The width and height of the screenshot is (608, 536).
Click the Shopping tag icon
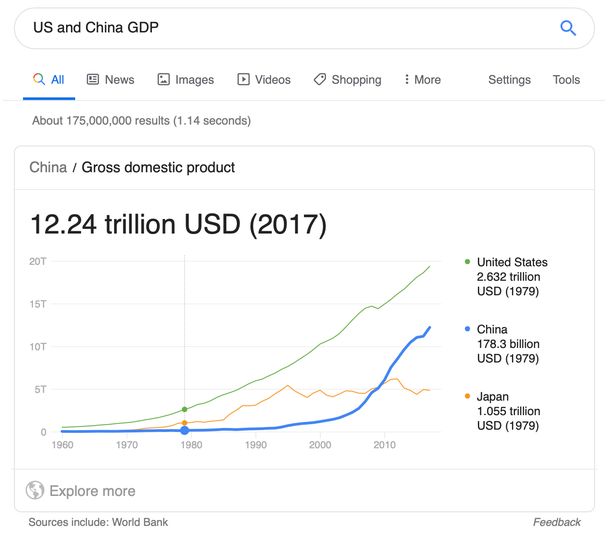point(320,80)
